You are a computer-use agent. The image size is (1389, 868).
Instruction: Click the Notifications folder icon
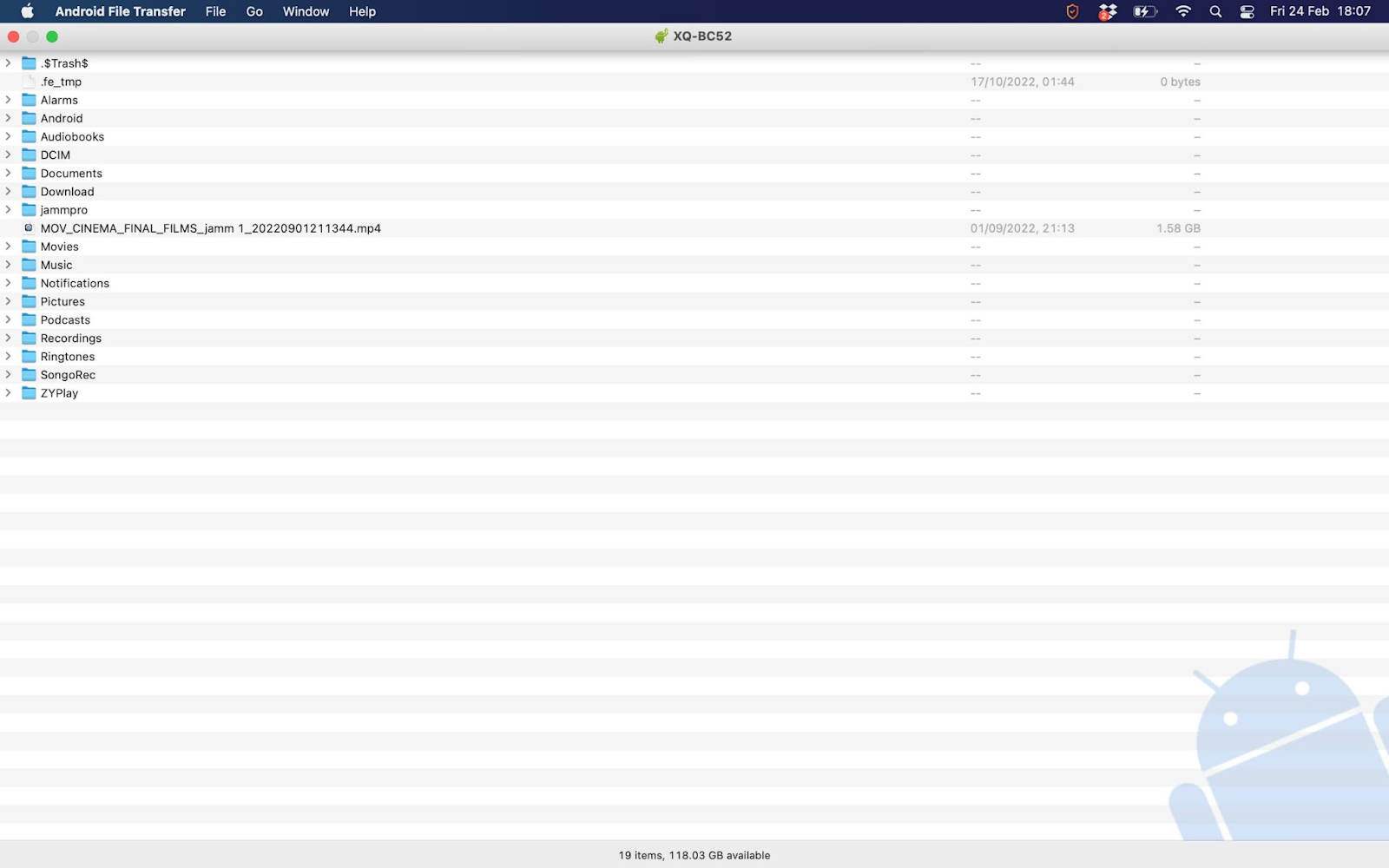pyautogui.click(x=29, y=283)
